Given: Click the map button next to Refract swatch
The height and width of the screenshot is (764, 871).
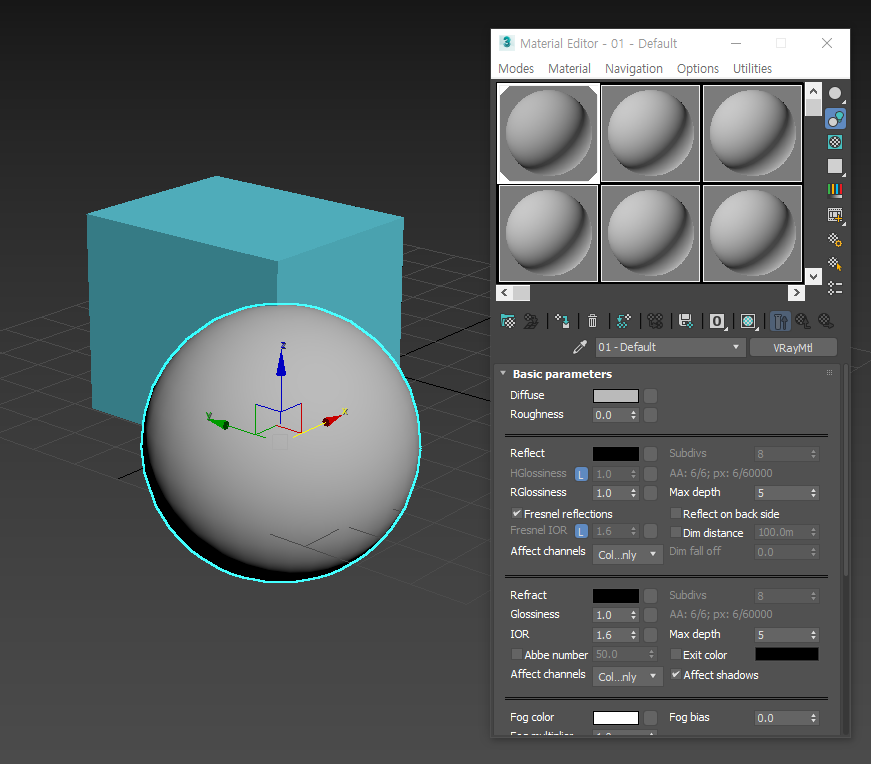Looking at the screenshot, I should pyautogui.click(x=650, y=596).
